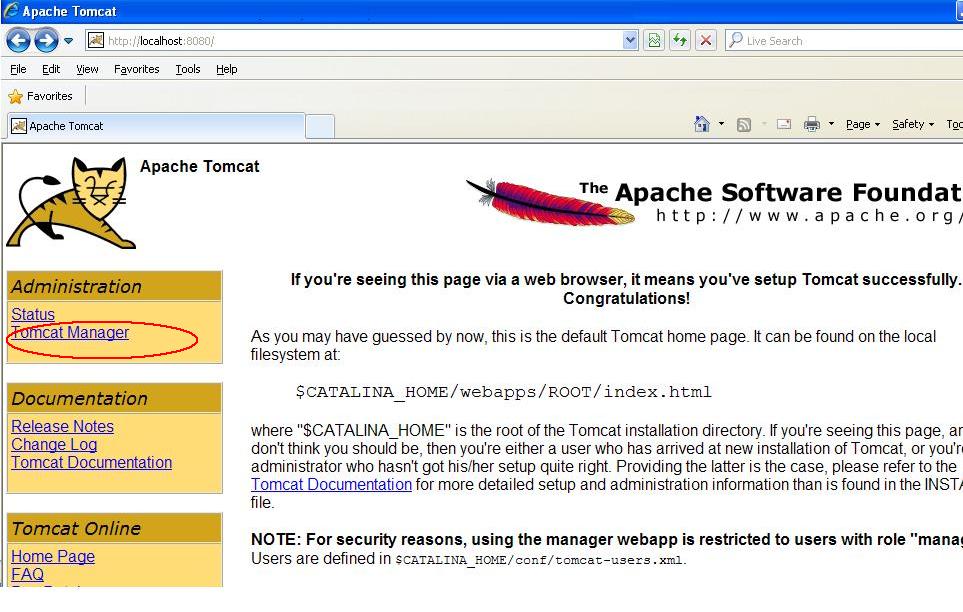Click the Home icon in command bar
This screenshot has width=963, height=612.
701,124
